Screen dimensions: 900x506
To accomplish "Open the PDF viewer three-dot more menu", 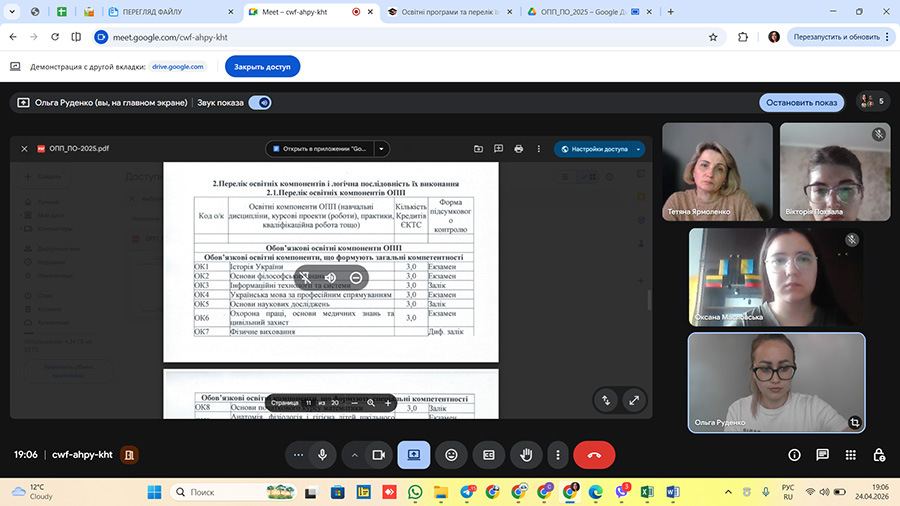I will tap(538, 149).
